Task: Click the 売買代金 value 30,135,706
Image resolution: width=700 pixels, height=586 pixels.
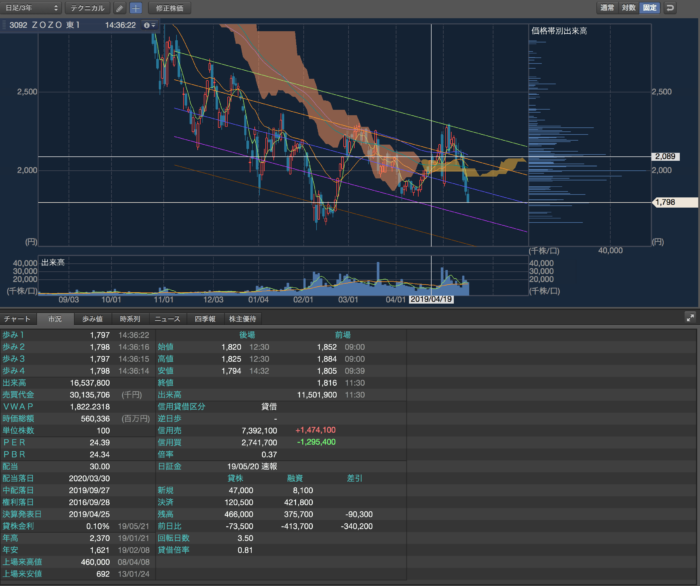Action: (x=90, y=395)
